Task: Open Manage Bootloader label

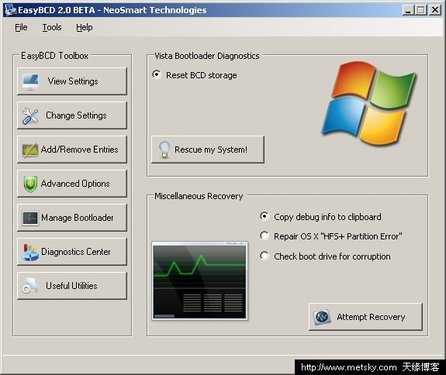Action: (x=77, y=218)
